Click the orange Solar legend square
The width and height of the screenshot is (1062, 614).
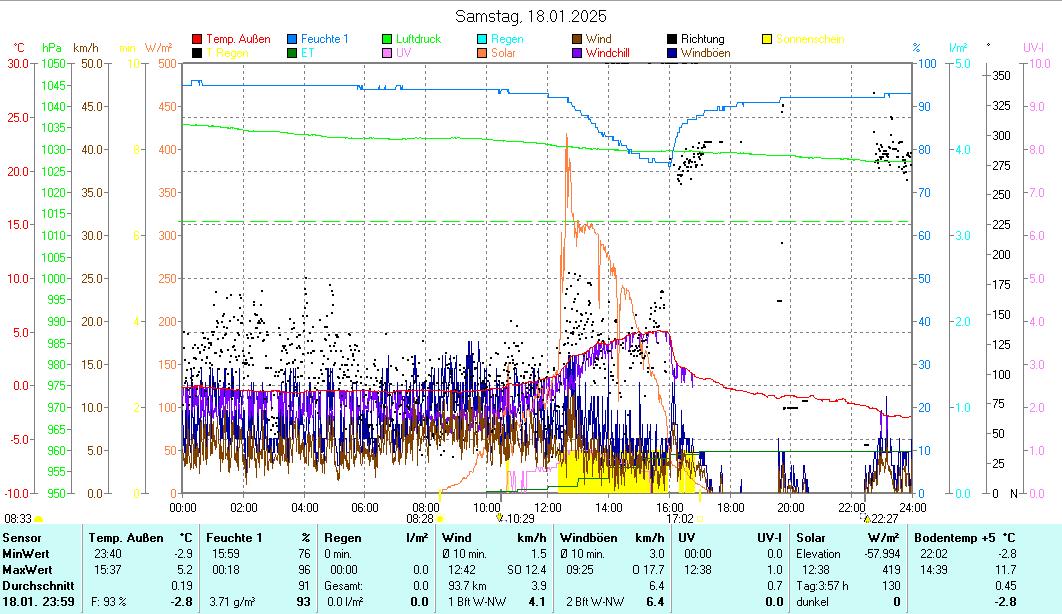tap(482, 52)
